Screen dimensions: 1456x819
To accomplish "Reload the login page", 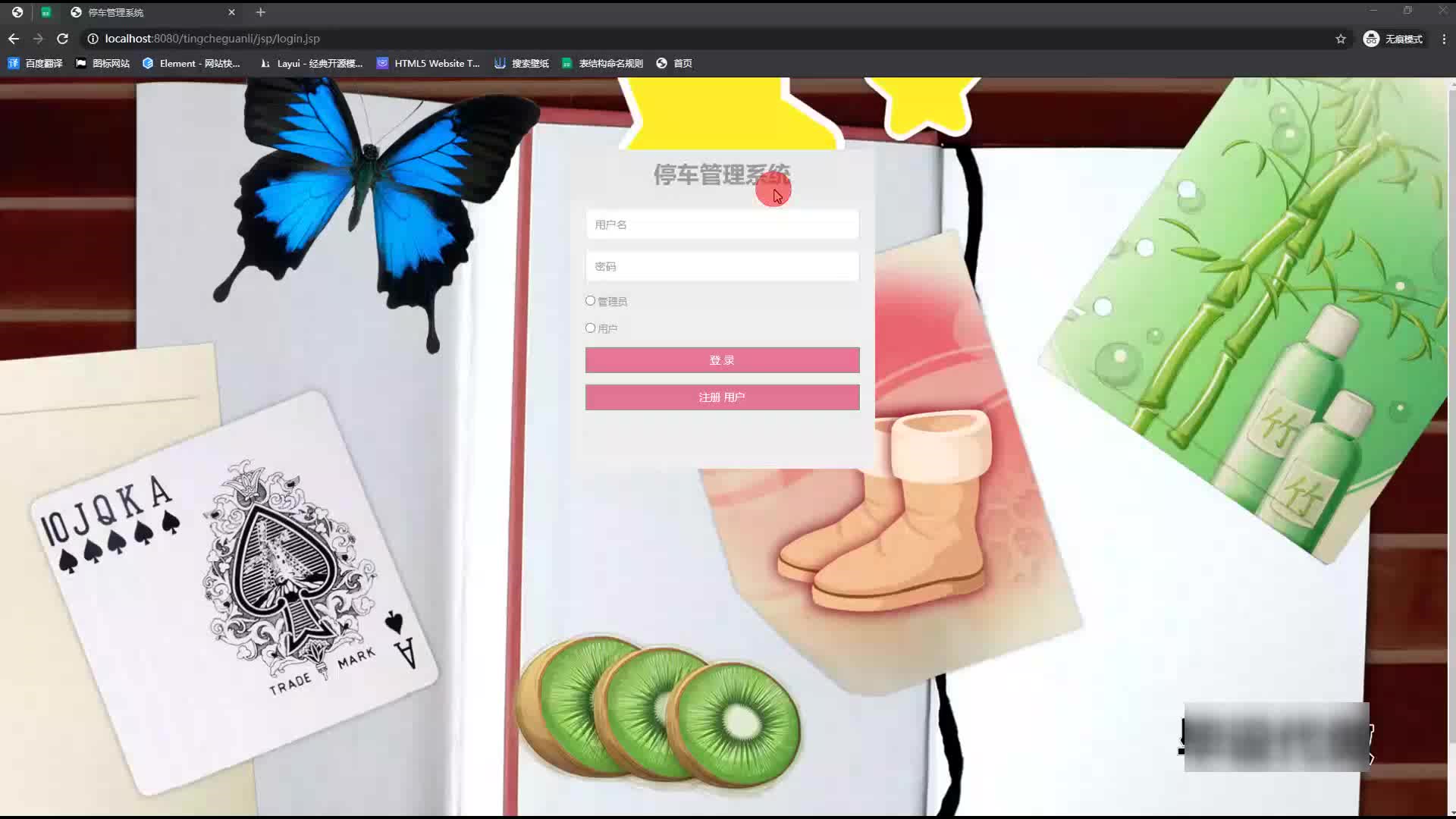I will point(63,39).
